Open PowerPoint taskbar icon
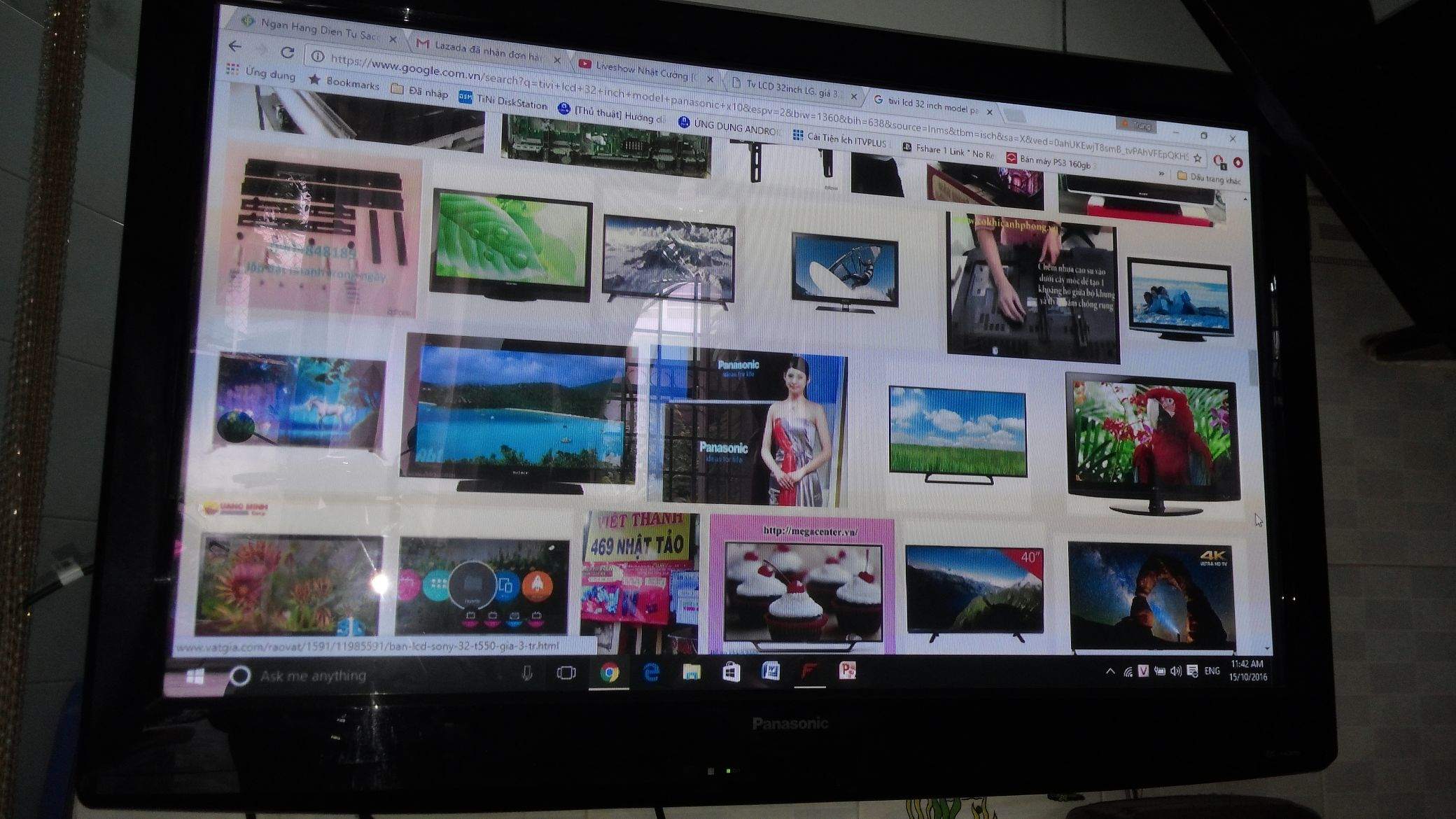This screenshot has width=1456, height=819. click(x=848, y=671)
